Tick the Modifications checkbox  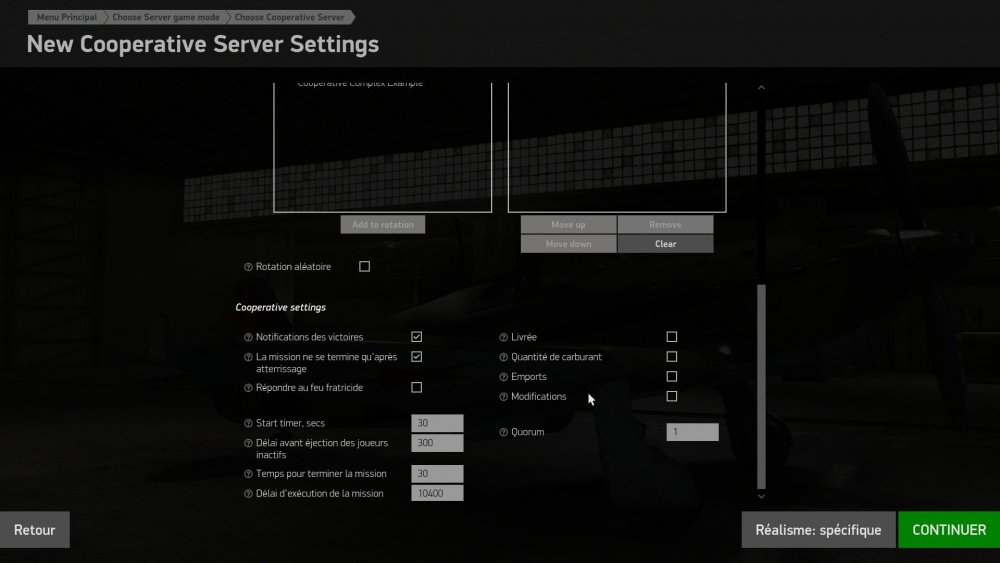672,396
